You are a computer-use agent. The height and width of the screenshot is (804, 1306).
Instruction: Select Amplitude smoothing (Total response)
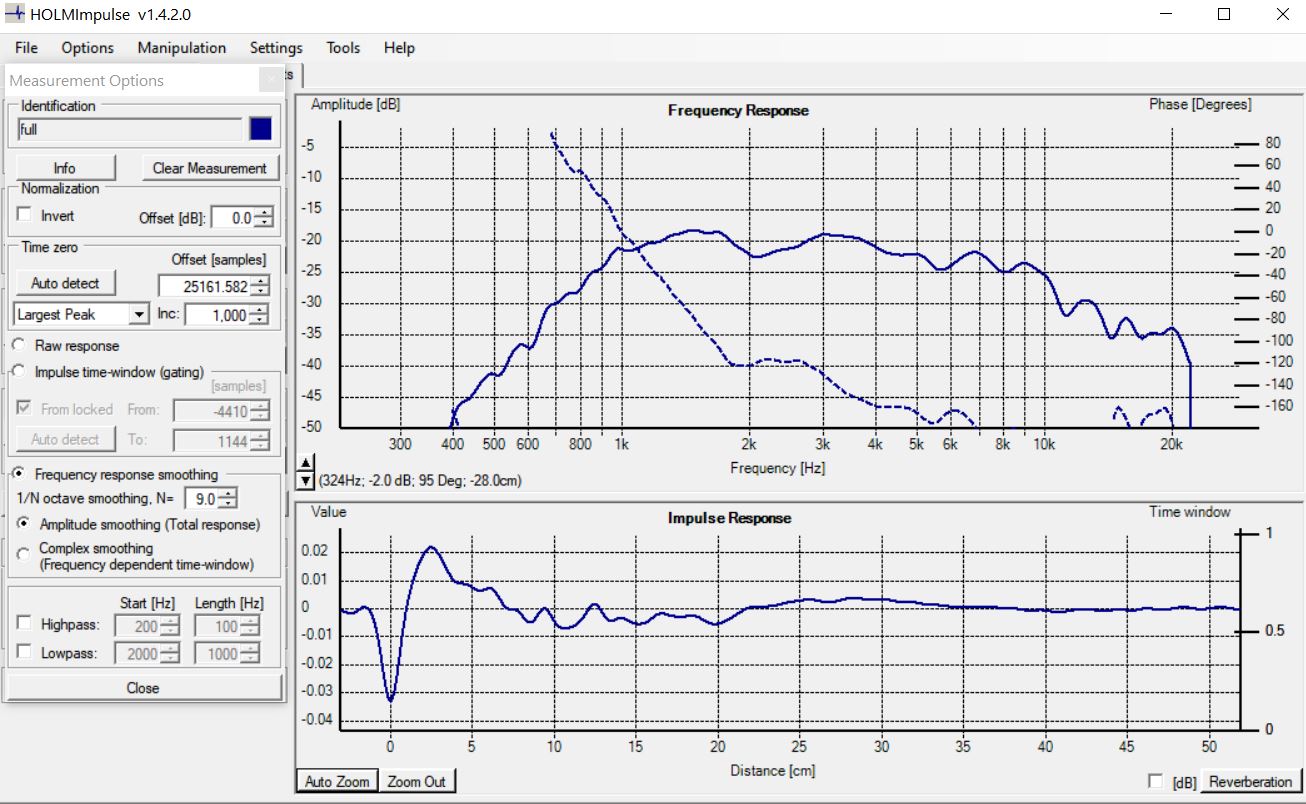[24, 524]
